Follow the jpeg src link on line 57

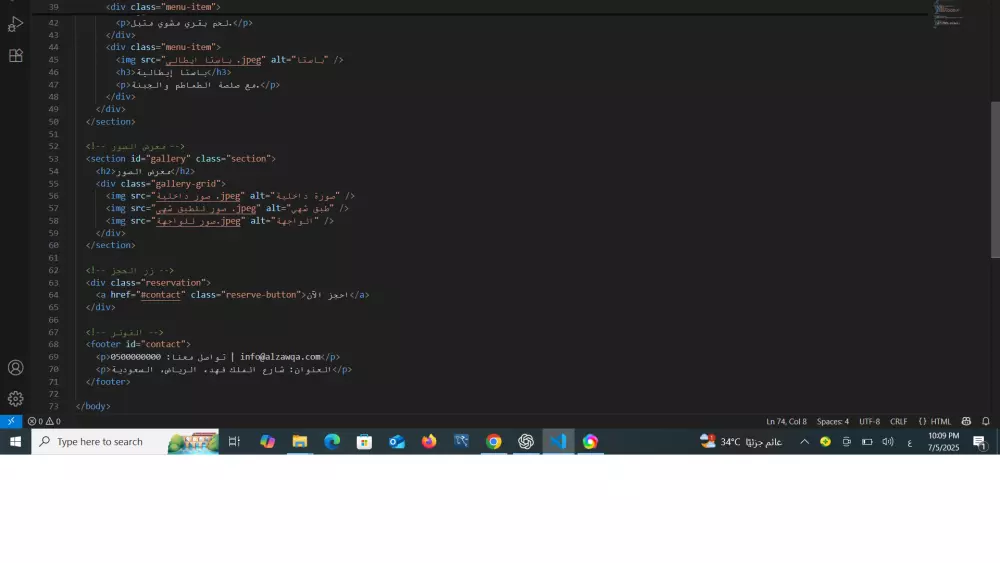pos(206,208)
